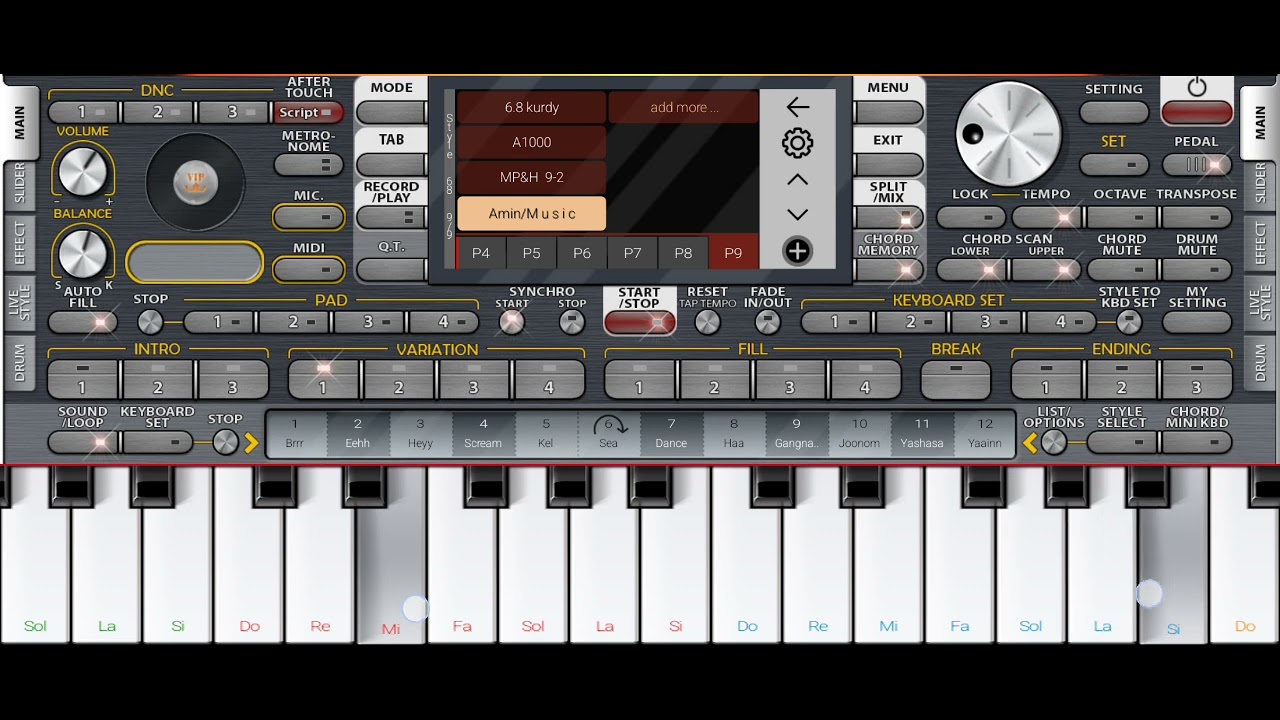The width and height of the screenshot is (1280, 720).
Task: Open the right DRUM side tab
Action: tap(1259, 363)
